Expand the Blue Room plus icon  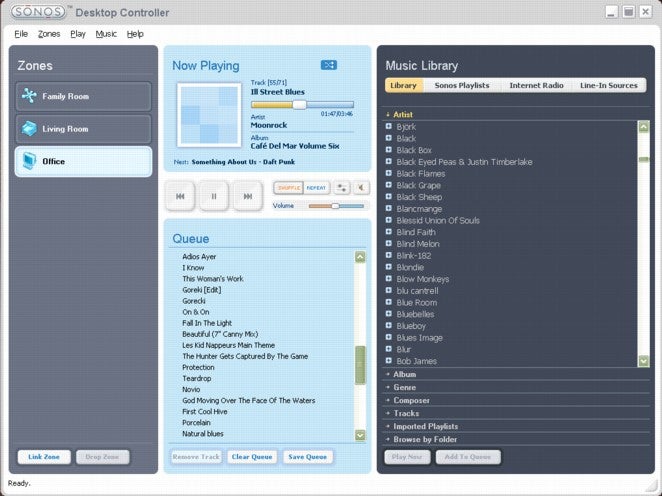(389, 302)
